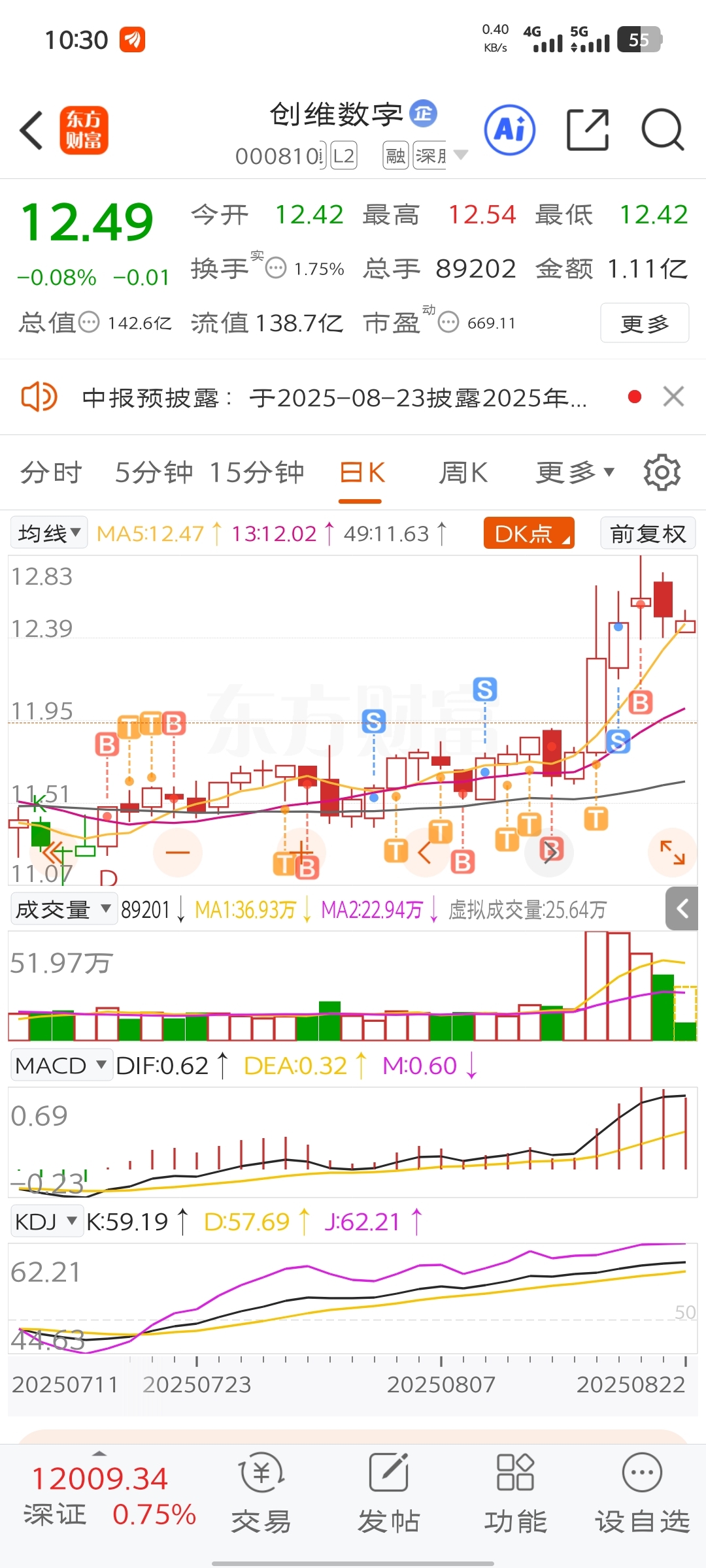Open chart settings gear
This screenshot has height=1568, width=706.
(662, 472)
